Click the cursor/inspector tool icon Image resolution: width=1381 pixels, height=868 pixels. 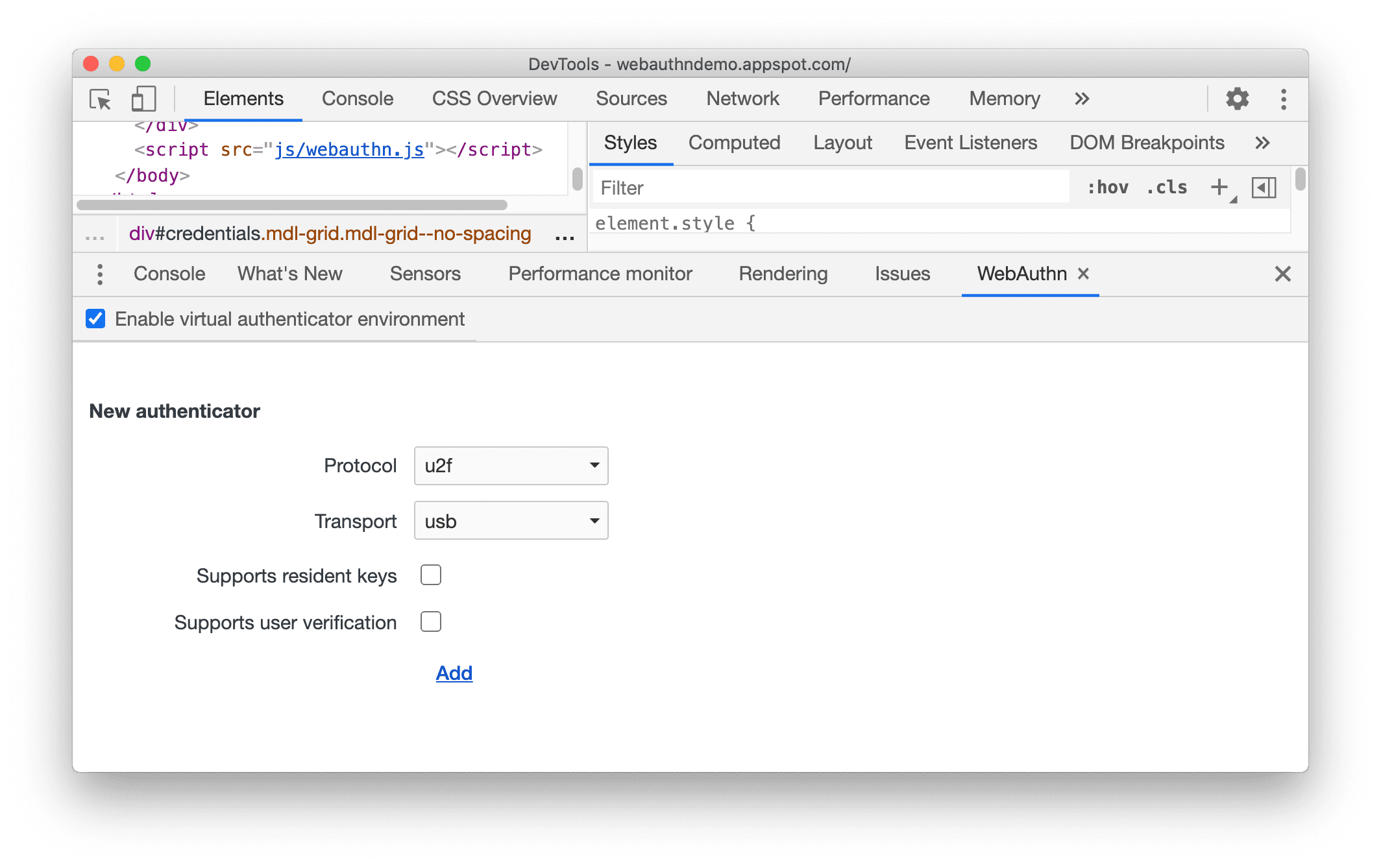click(x=100, y=99)
